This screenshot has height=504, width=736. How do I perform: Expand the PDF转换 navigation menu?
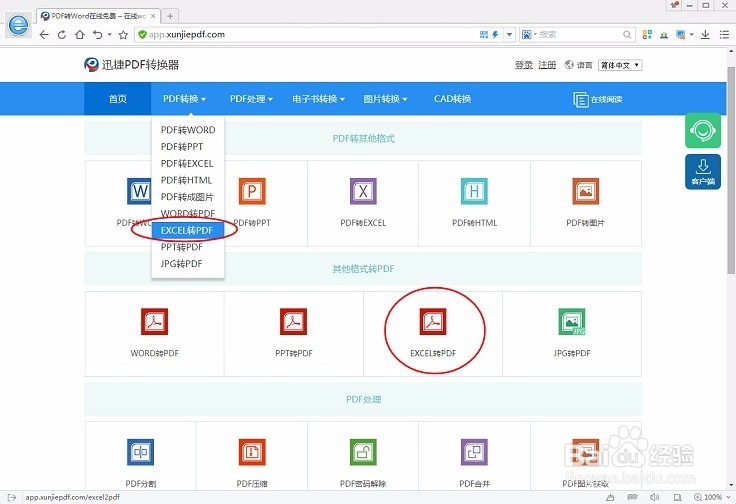pyautogui.click(x=184, y=99)
